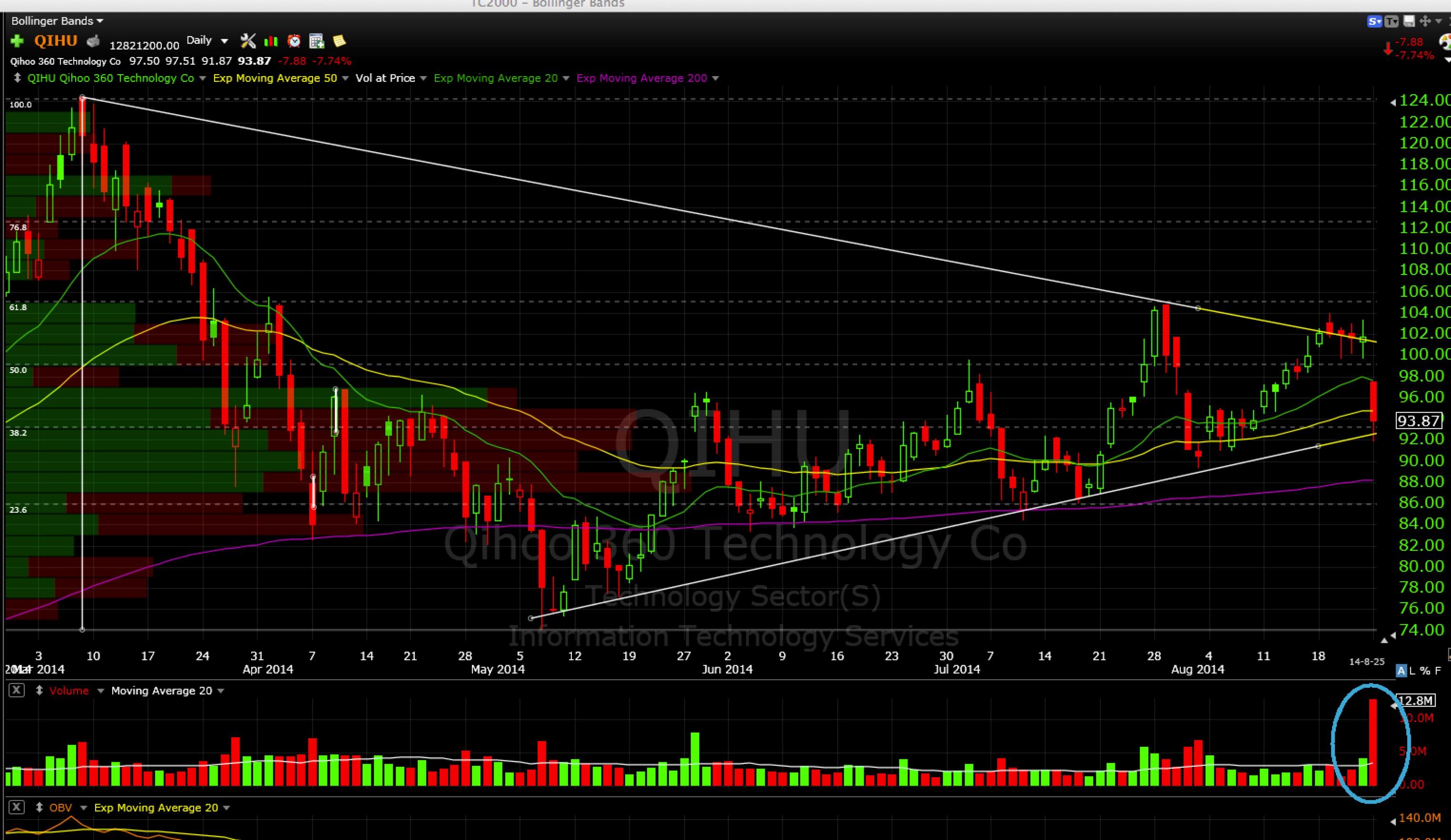Click the Aug 2014 month label on time axis
The image size is (1451, 840).
tap(1197, 669)
